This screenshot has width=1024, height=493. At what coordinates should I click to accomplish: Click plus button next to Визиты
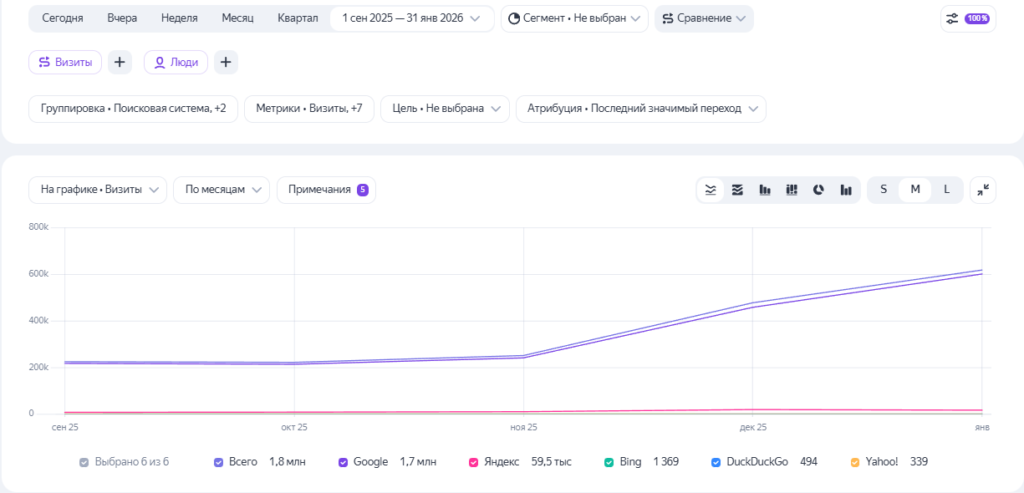120,62
